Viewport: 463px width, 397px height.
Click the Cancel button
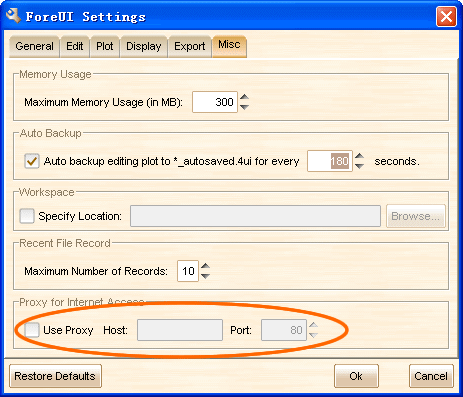coord(431,376)
